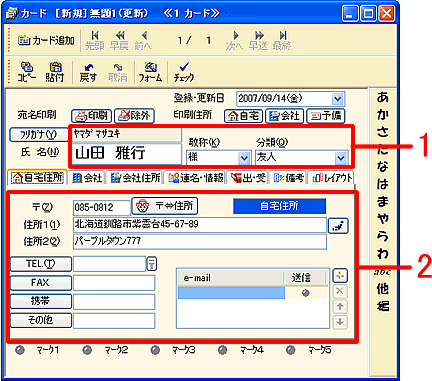Click the チェック check icon

tap(183, 72)
